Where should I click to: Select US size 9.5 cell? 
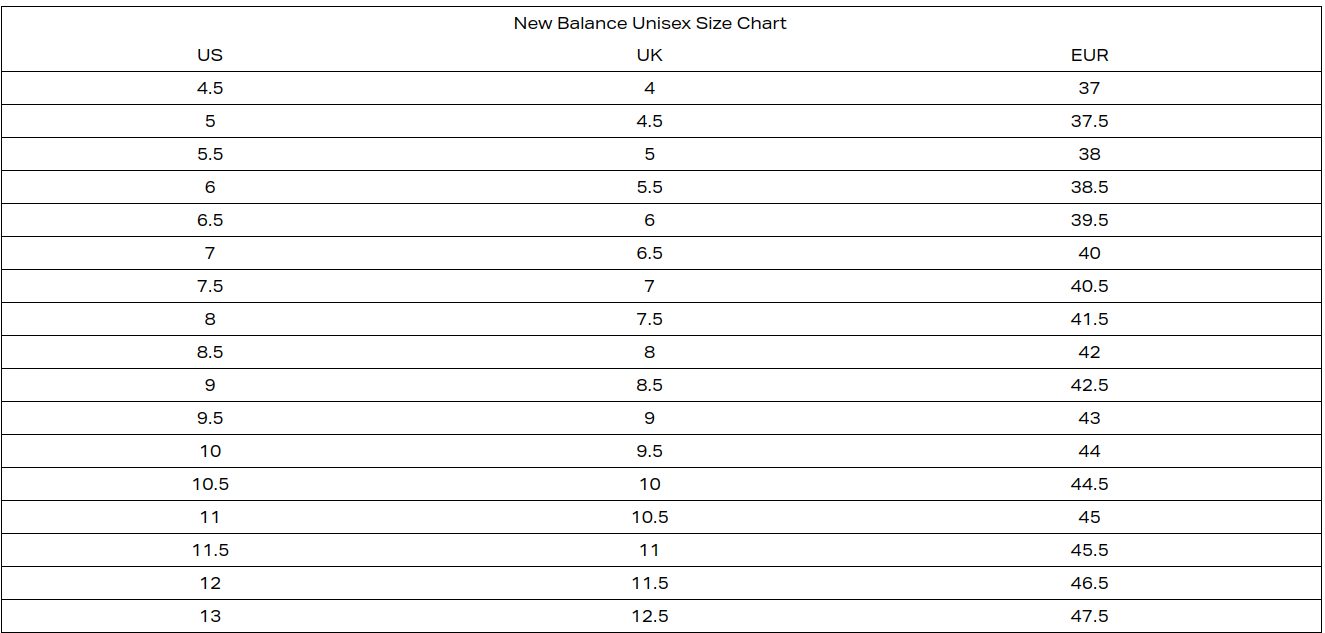[210, 418]
